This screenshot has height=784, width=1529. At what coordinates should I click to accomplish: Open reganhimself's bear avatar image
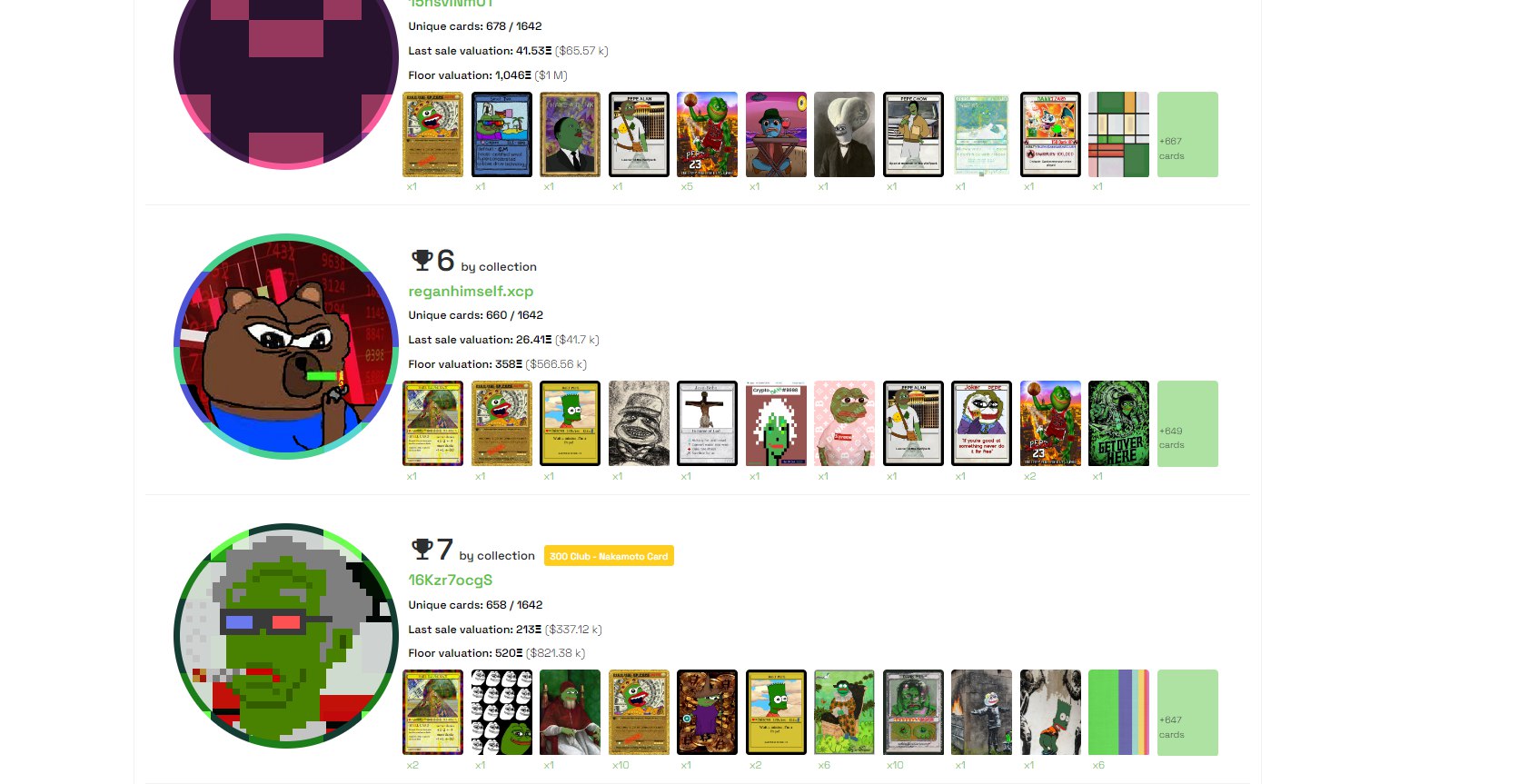click(286, 346)
